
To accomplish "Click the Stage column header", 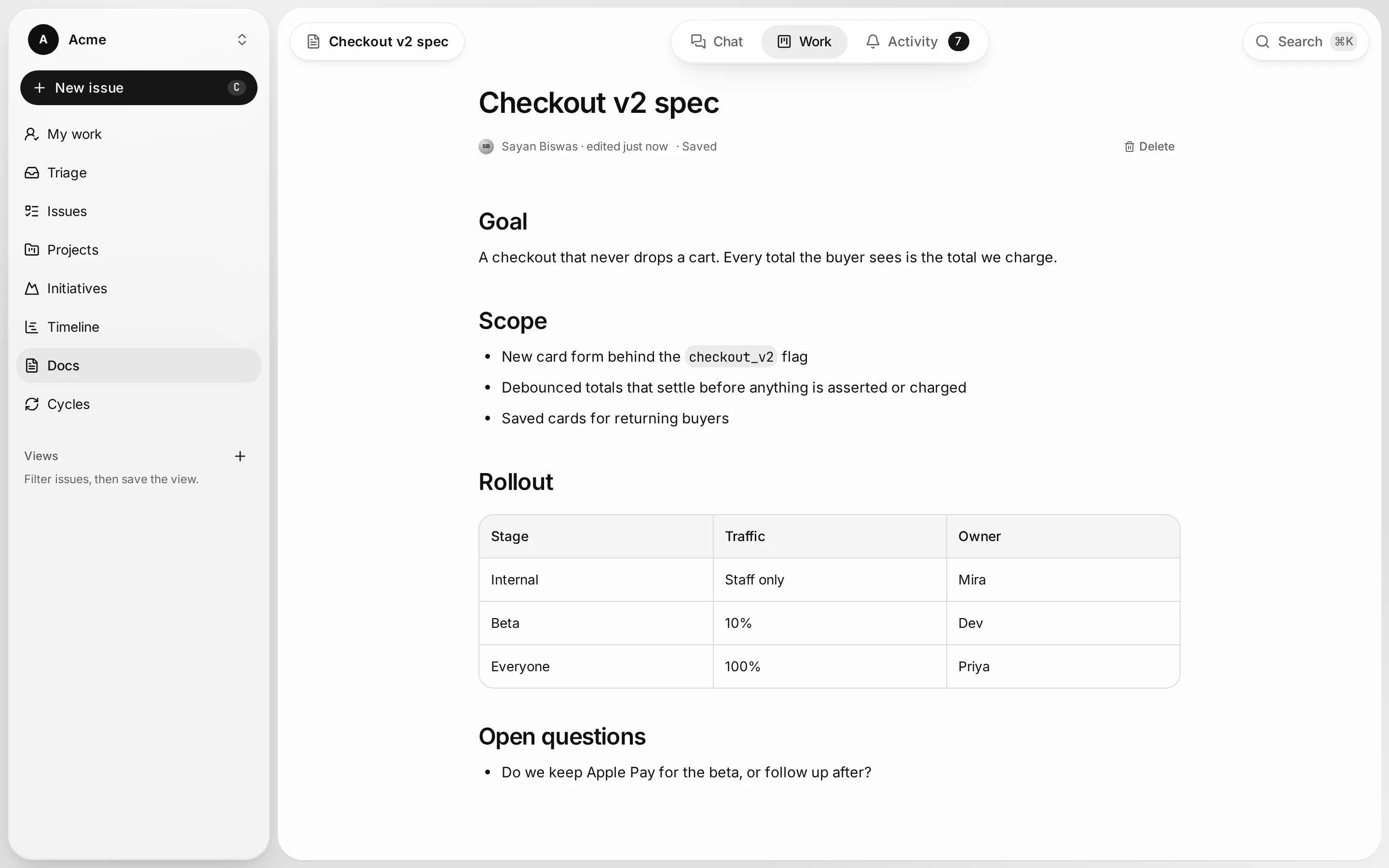I will (x=596, y=536).
